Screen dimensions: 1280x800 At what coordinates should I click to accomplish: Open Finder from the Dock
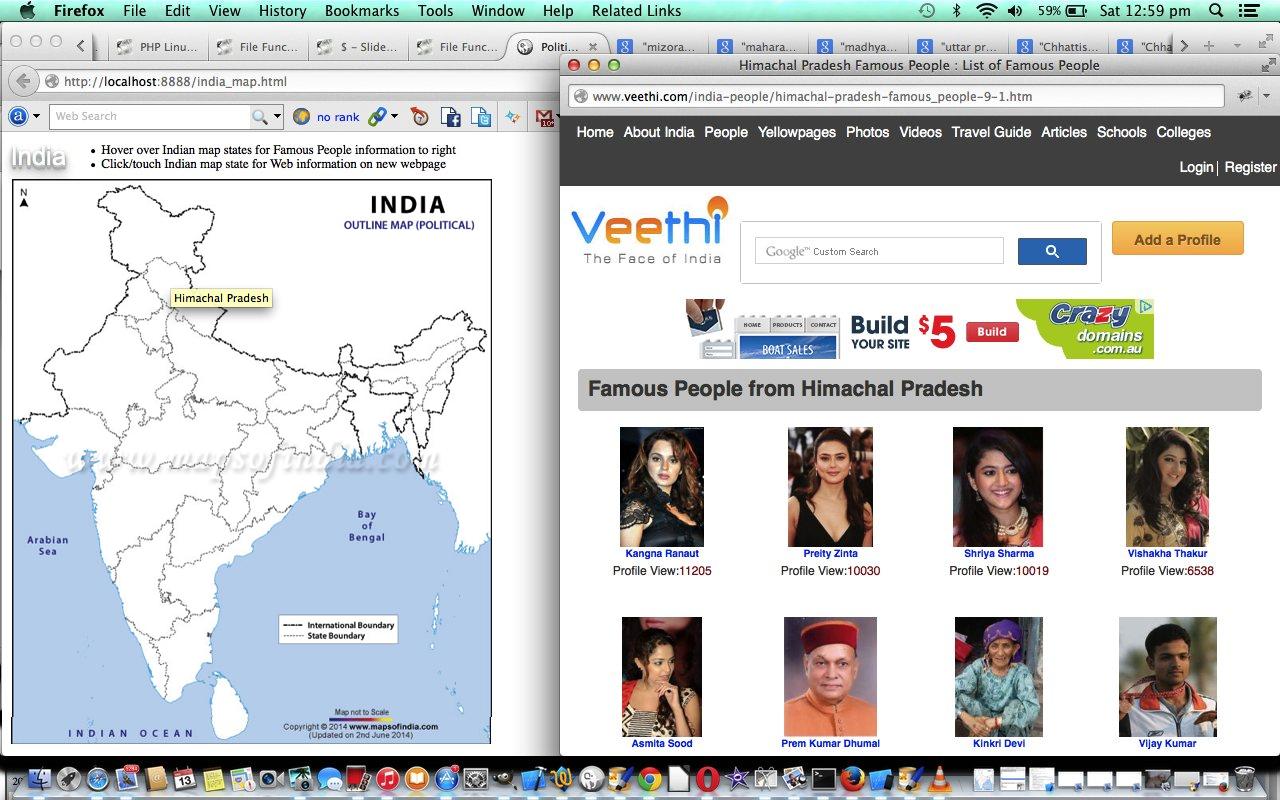[39, 779]
